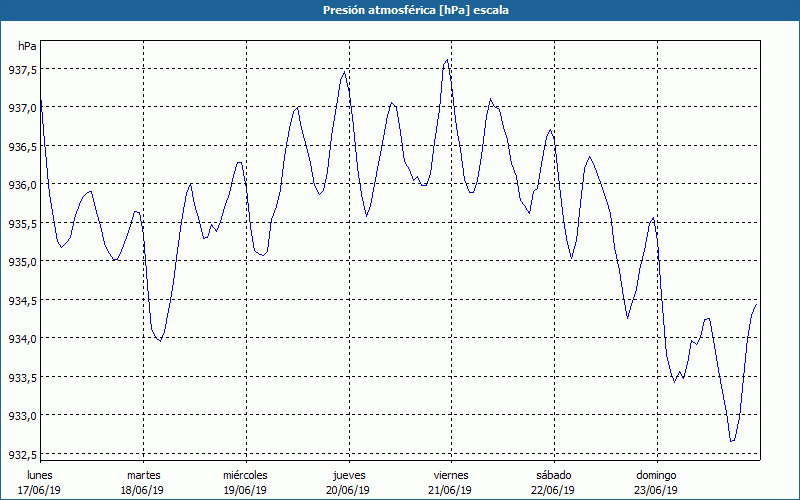Select the 936,0 axis label

22,186
